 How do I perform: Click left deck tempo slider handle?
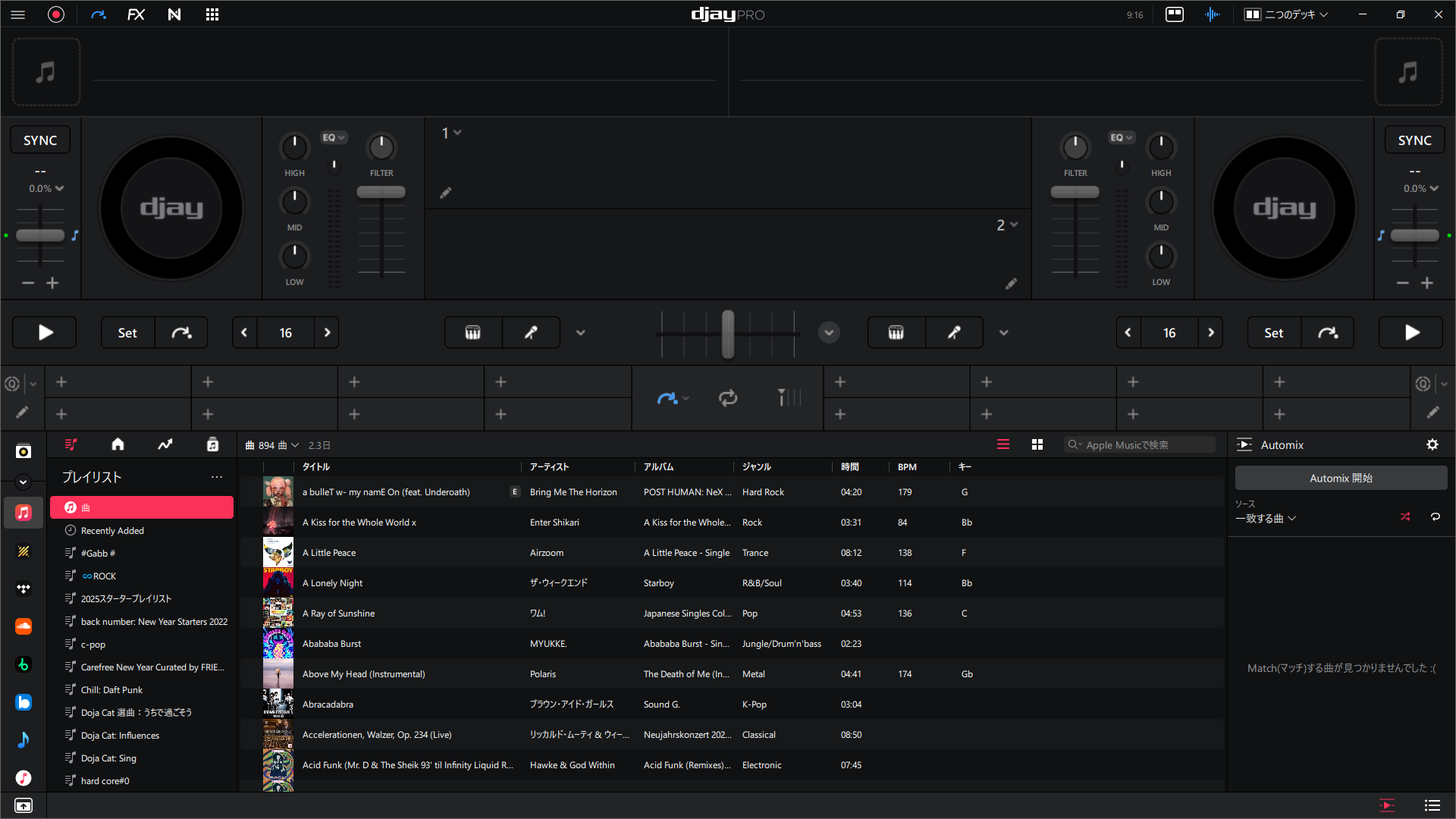click(x=41, y=235)
